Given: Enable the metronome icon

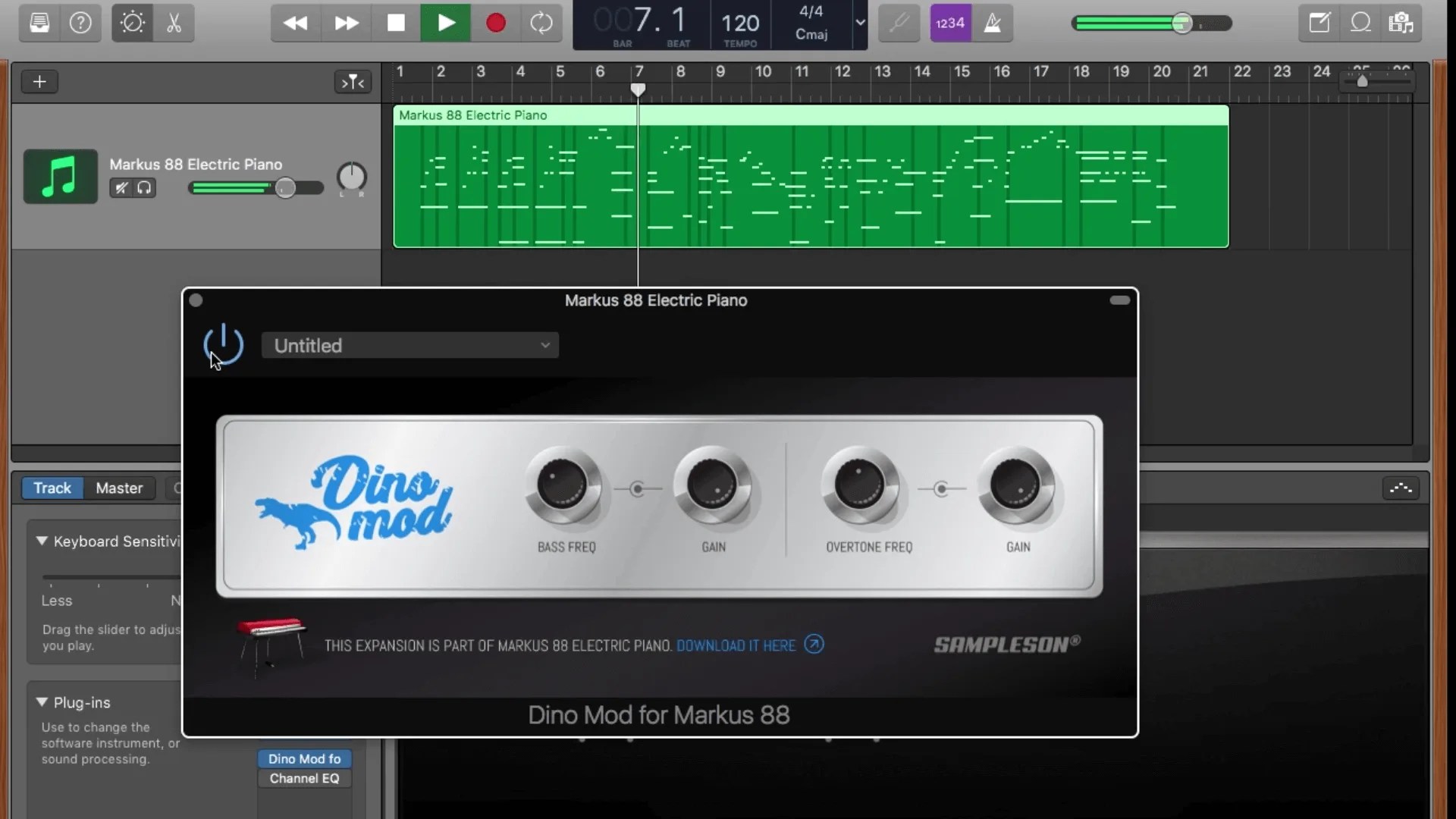Looking at the screenshot, I should pos(993,23).
